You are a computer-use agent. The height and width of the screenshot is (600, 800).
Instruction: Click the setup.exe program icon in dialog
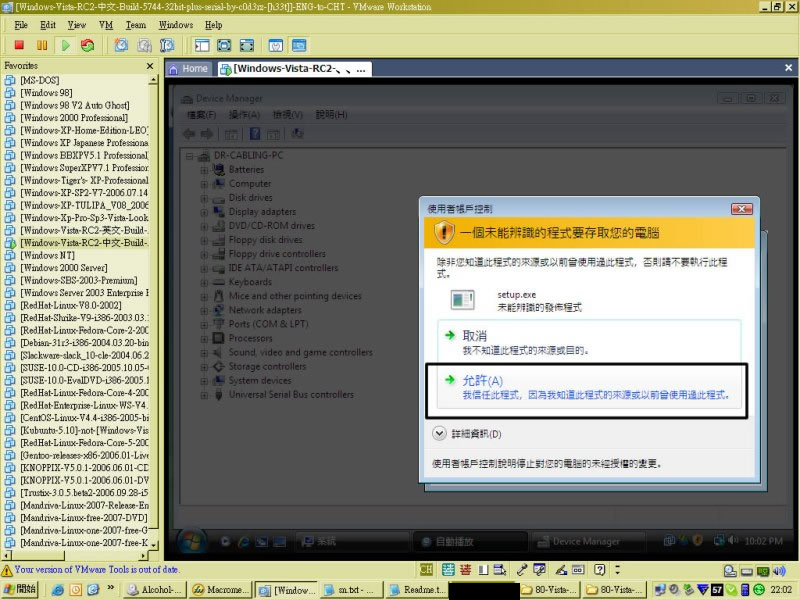pyautogui.click(x=463, y=300)
